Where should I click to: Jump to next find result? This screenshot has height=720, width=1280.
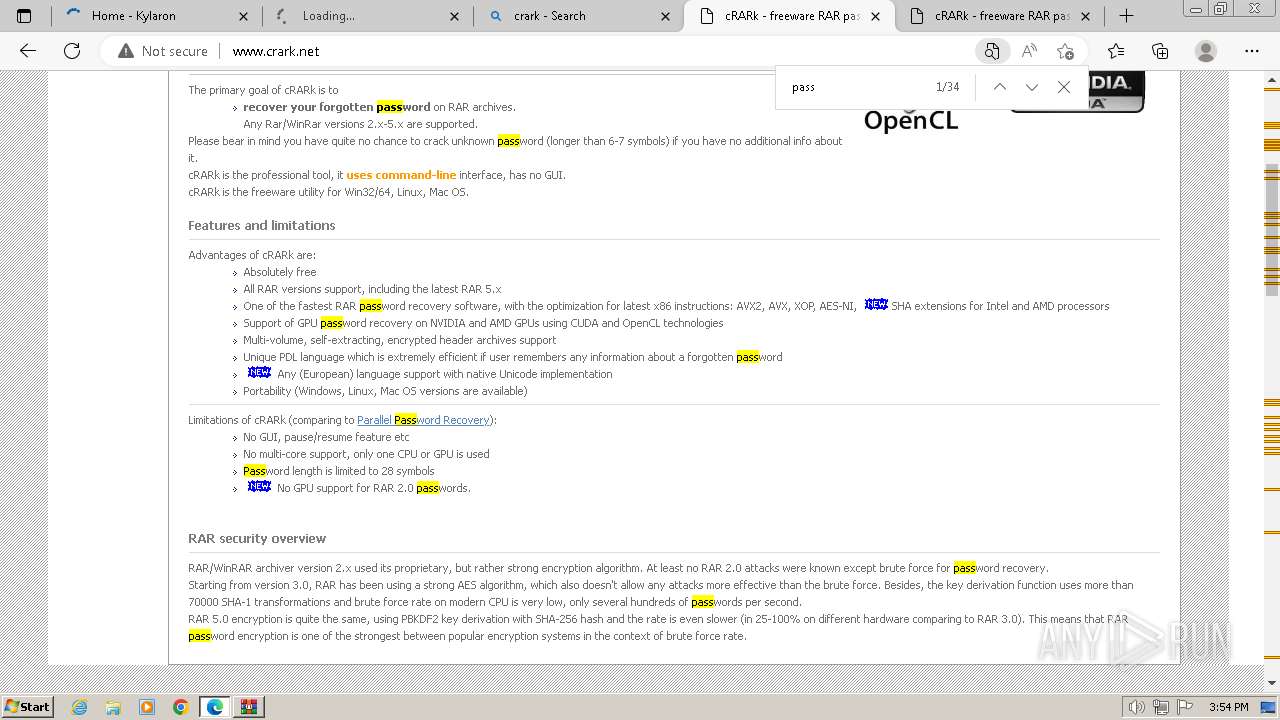pos(1032,87)
